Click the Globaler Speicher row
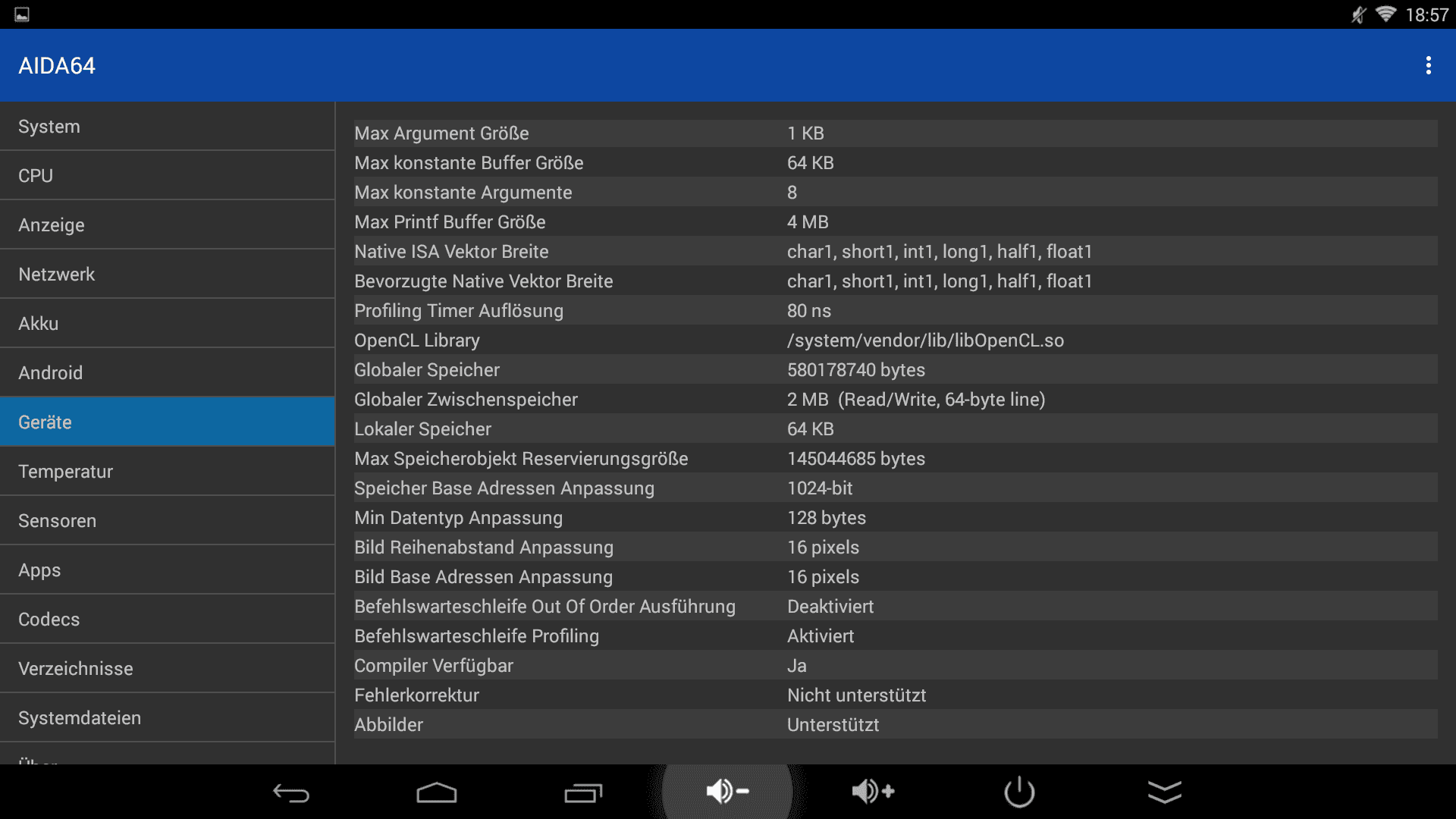 895,370
